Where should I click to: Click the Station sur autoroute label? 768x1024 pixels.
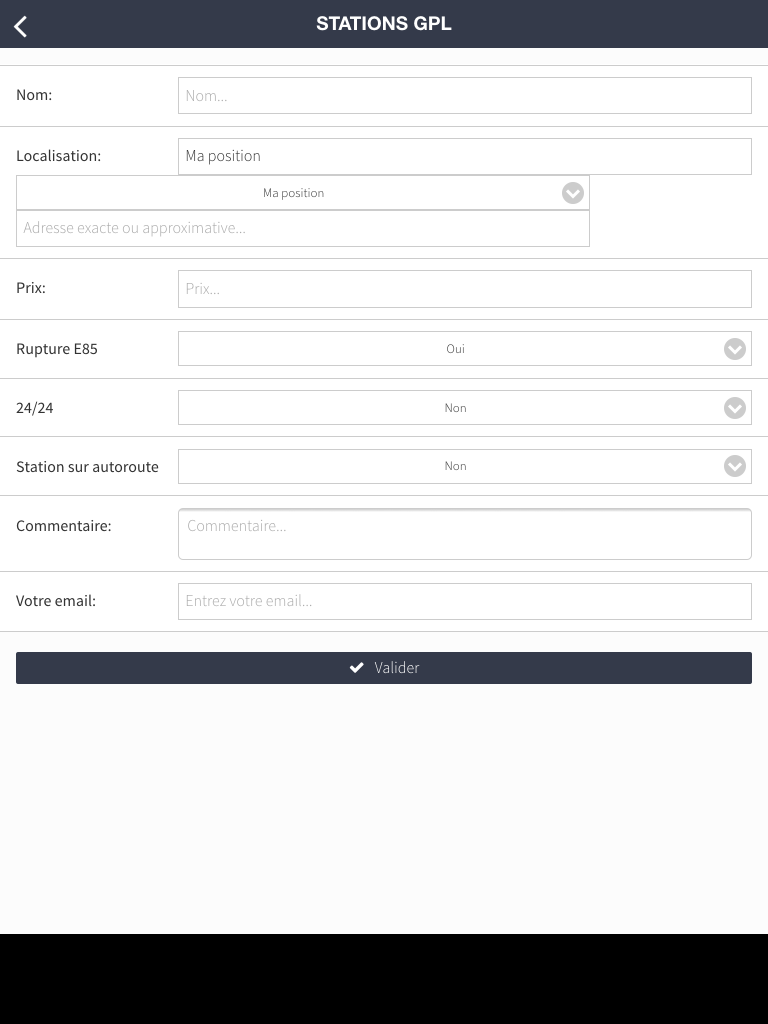(x=88, y=466)
